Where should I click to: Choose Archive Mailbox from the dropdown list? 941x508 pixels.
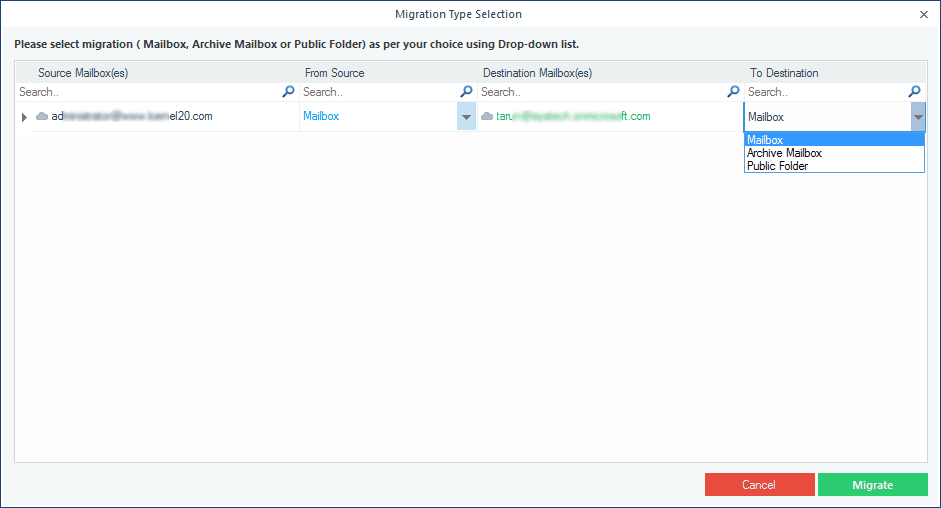tap(834, 153)
